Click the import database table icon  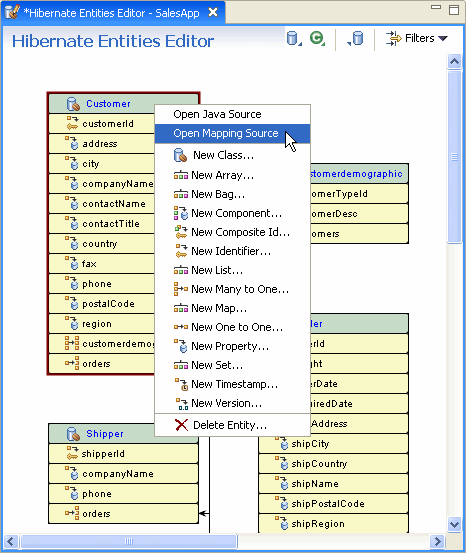point(355,38)
